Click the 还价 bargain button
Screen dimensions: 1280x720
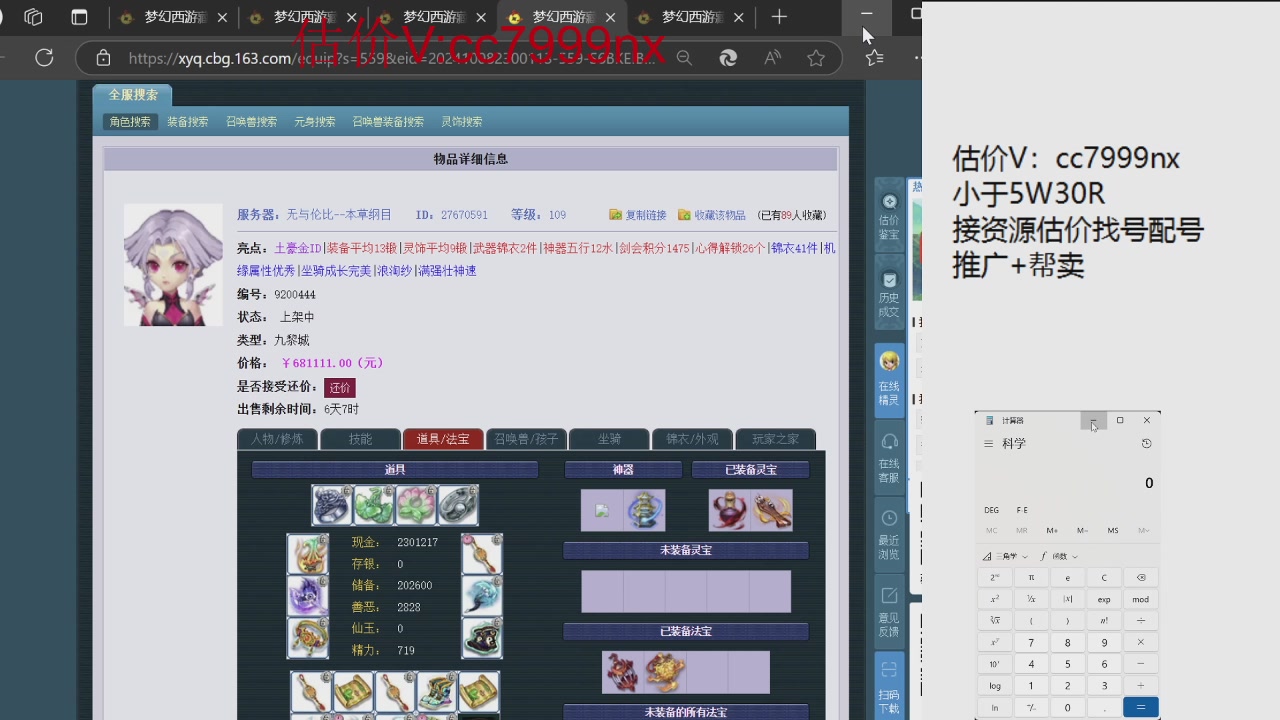click(x=340, y=388)
